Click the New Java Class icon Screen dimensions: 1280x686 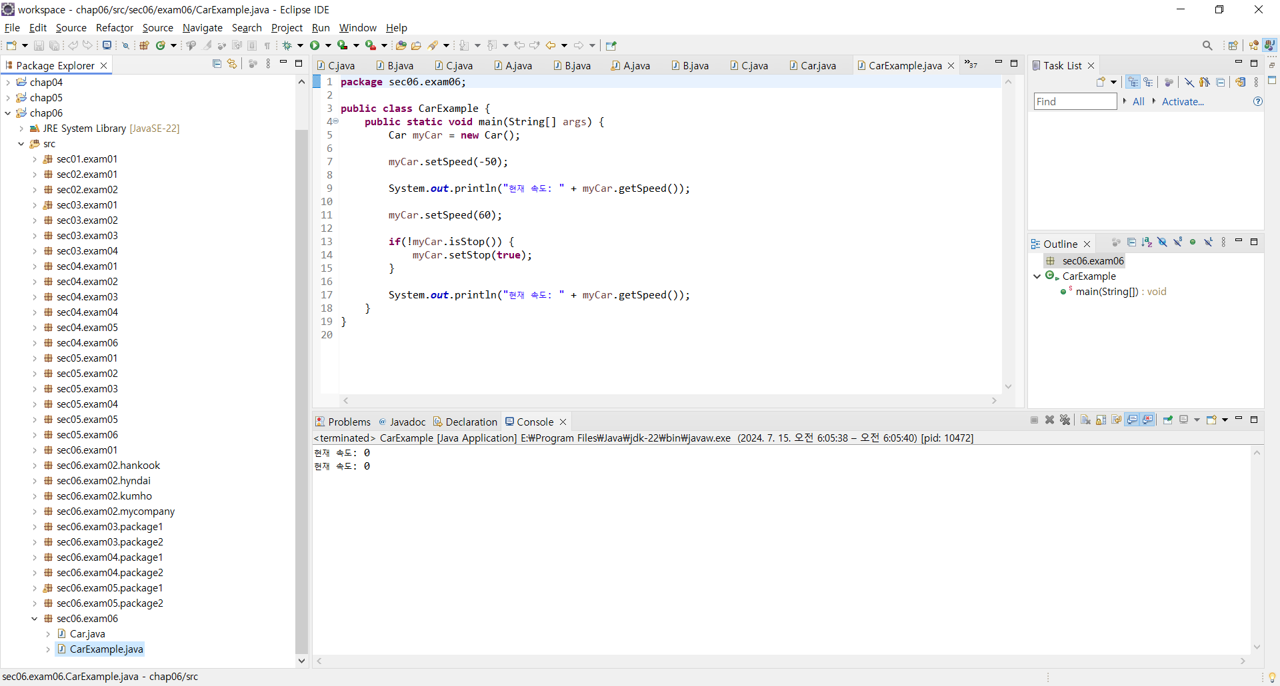(160, 45)
